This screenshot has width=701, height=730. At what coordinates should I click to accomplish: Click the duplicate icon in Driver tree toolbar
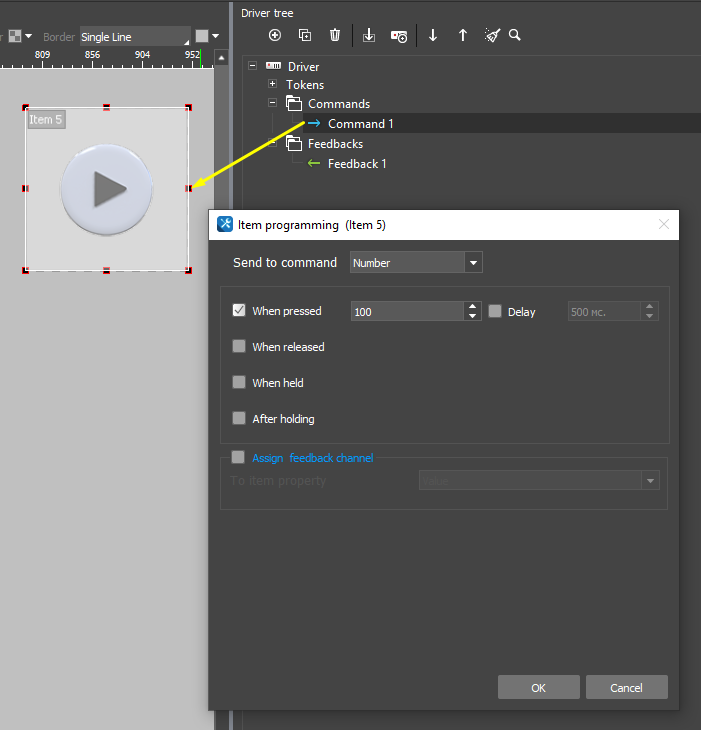click(x=305, y=35)
